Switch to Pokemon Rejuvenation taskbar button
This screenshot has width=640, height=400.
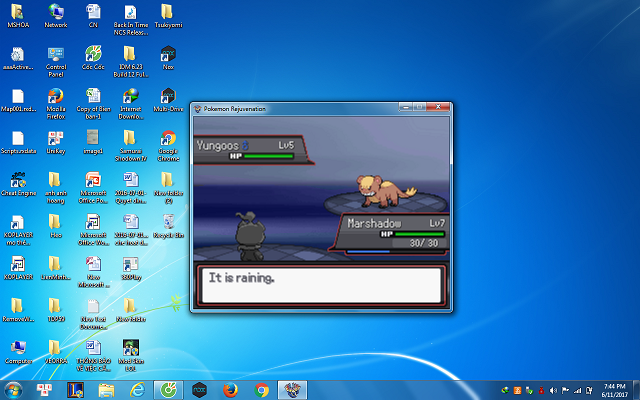coord(292,391)
